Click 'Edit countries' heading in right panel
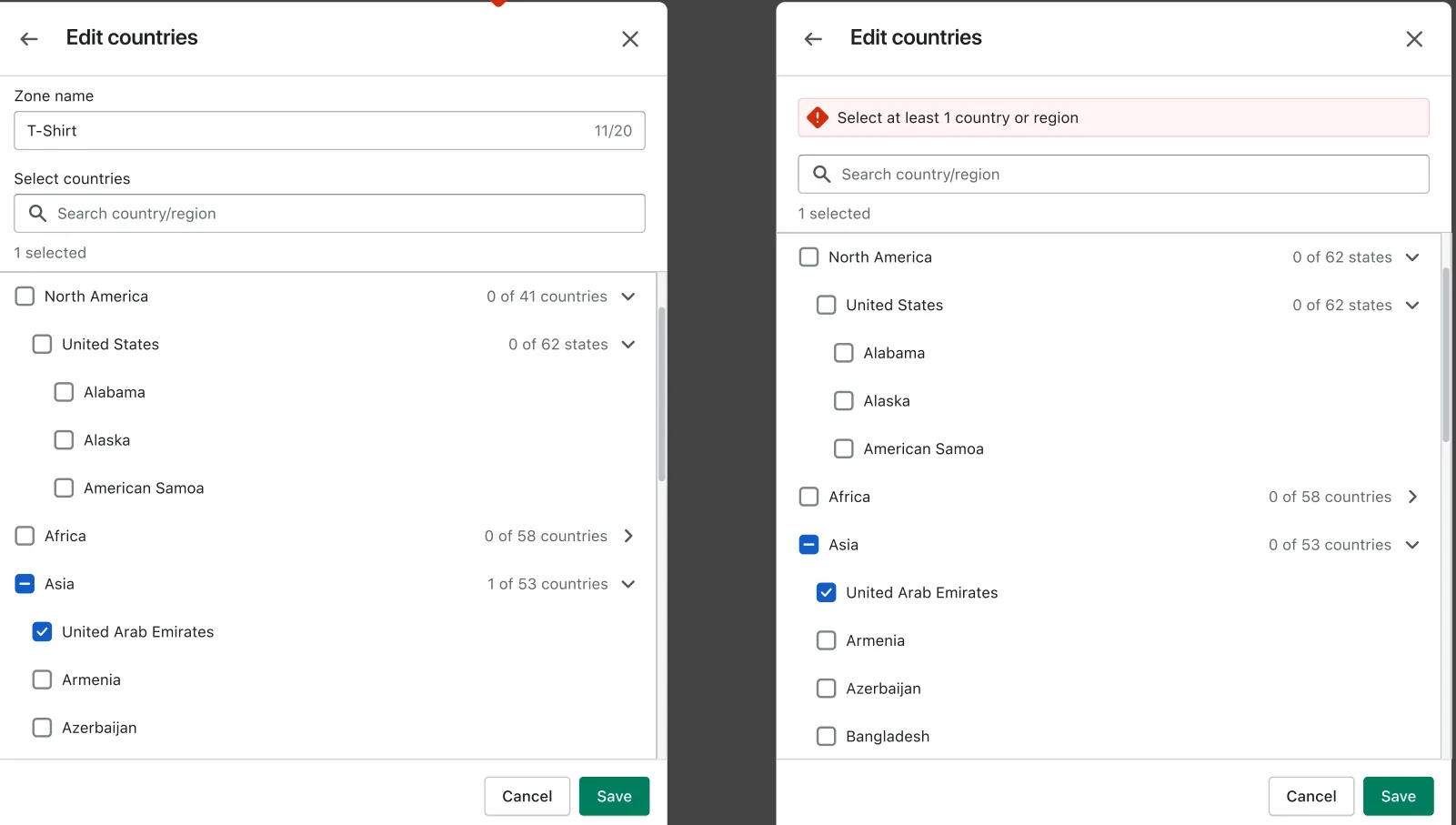1456x825 pixels. (x=916, y=37)
